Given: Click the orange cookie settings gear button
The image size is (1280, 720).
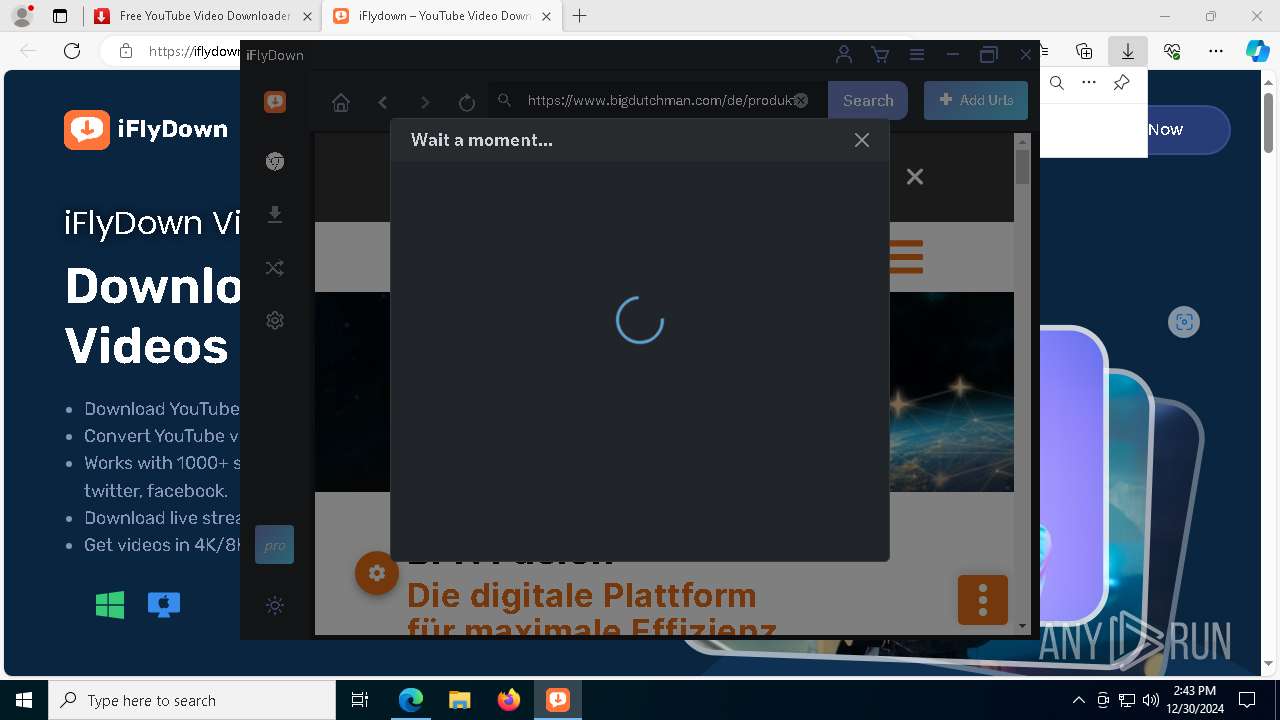Looking at the screenshot, I should (x=377, y=573).
